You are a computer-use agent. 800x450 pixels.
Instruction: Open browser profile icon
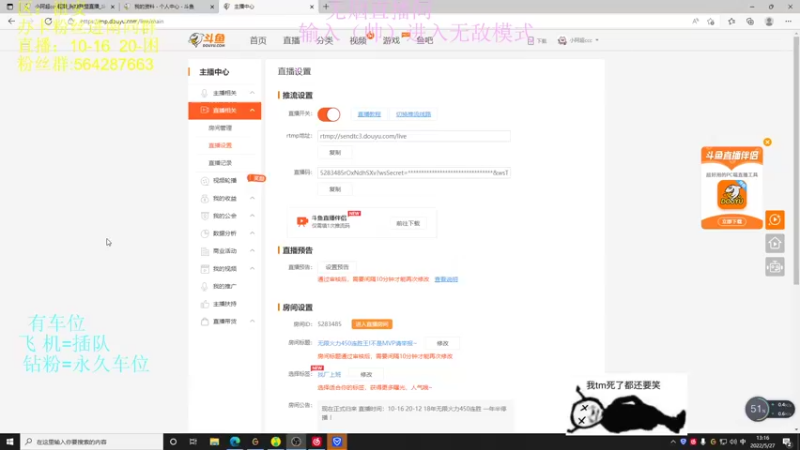[x=769, y=21]
